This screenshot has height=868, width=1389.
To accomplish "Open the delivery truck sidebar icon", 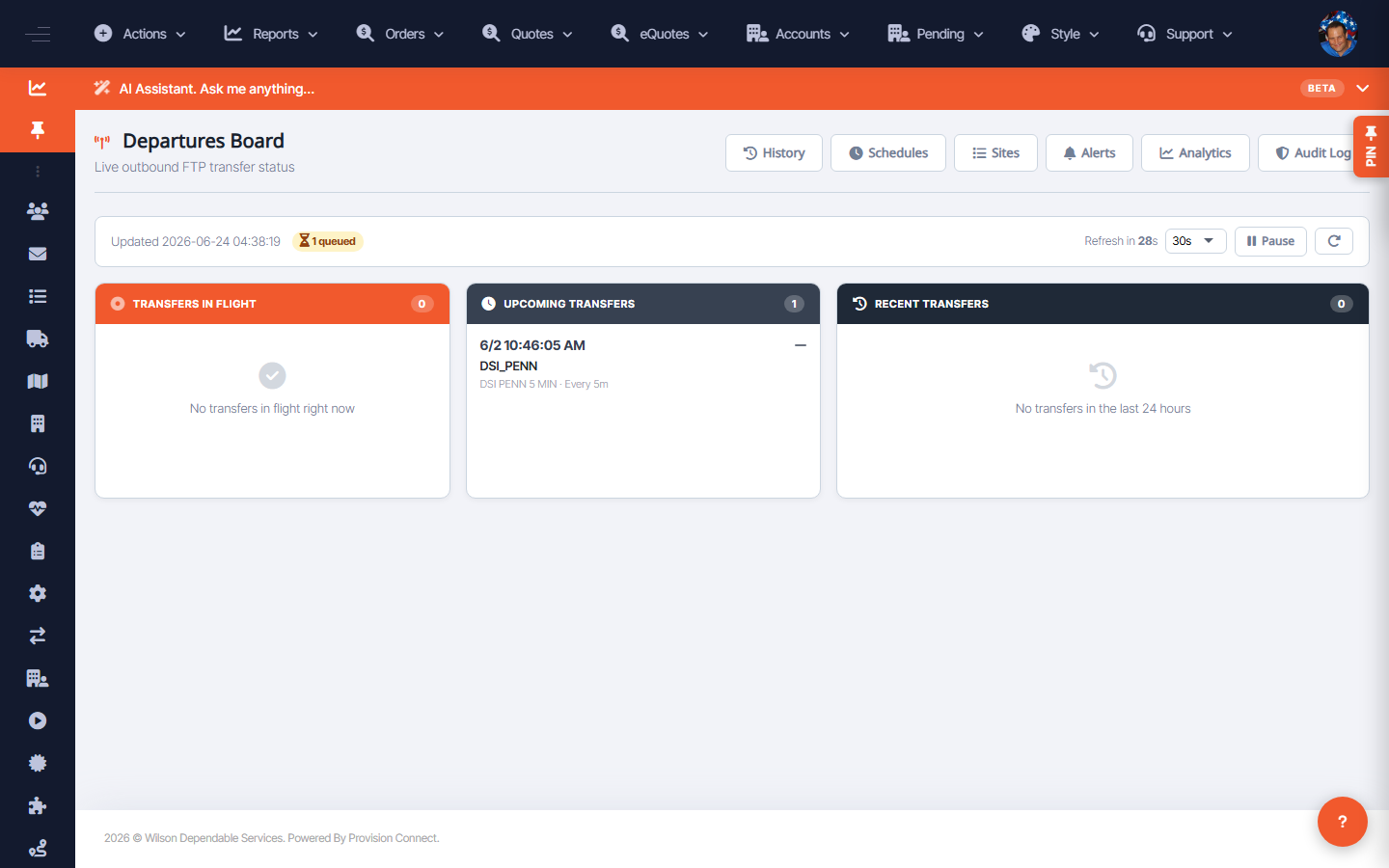I will click(x=38, y=339).
